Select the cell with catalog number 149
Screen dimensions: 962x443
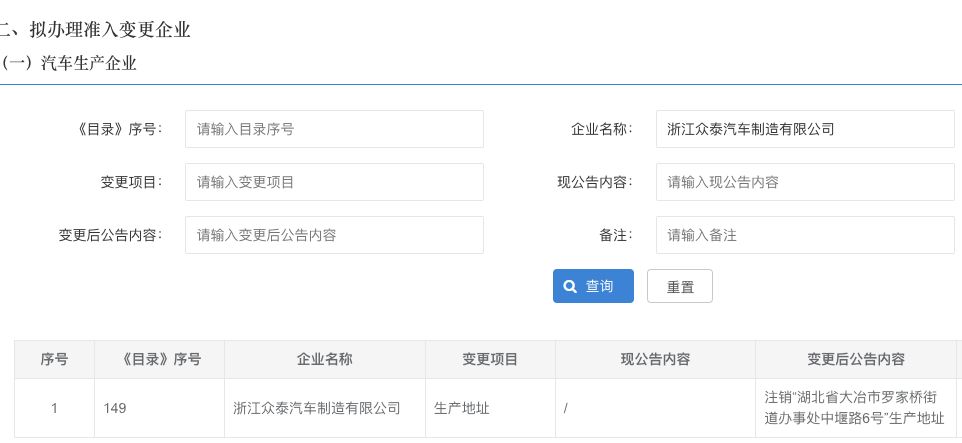(160, 408)
